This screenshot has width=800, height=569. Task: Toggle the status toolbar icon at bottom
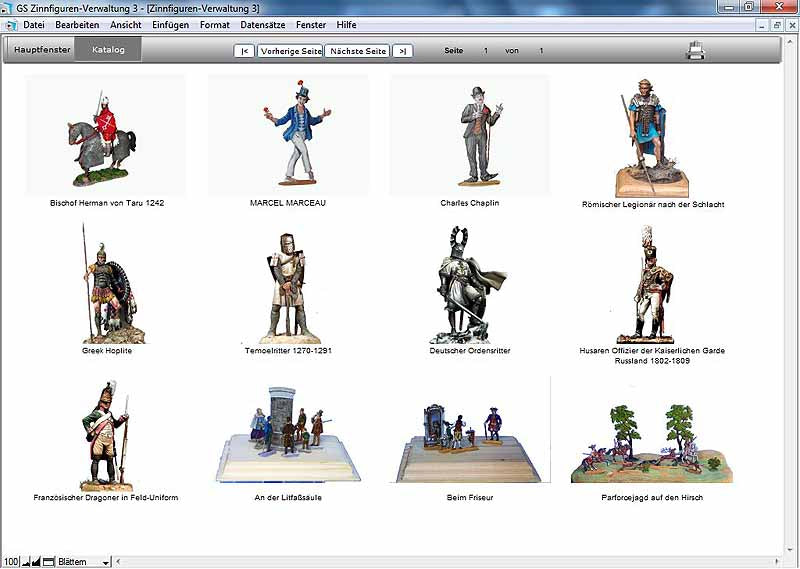(48, 562)
